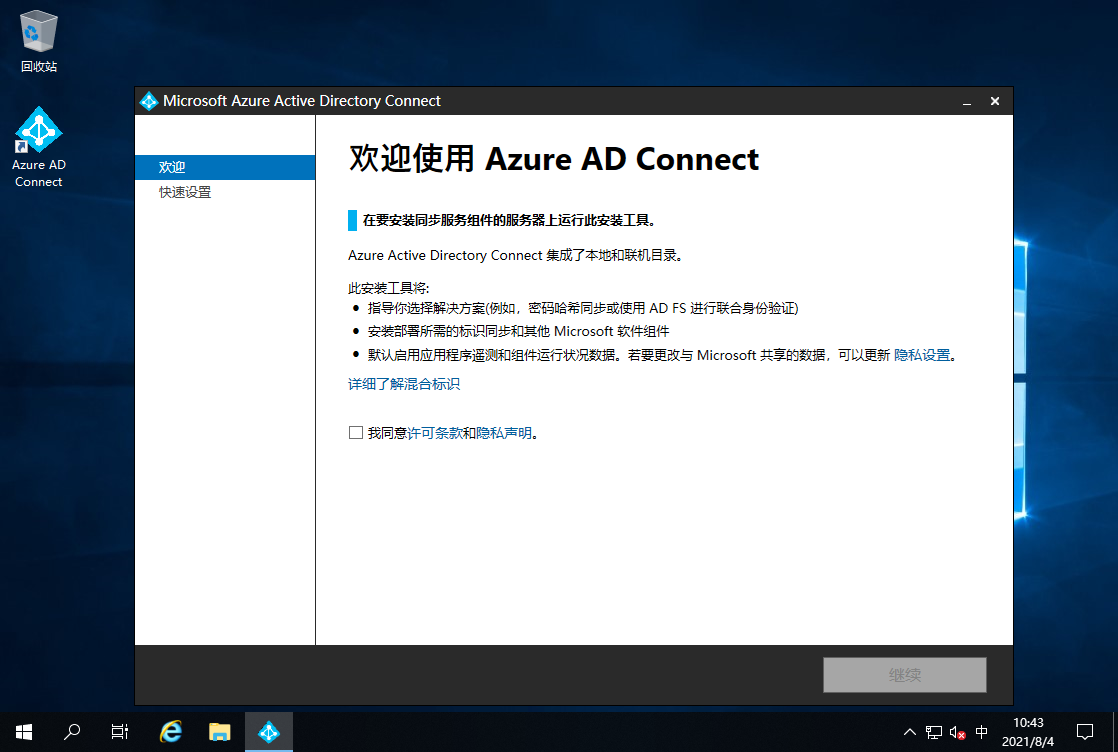Screen dimensions: 1118x752
Task: Click the network status tray icon
Action: click(934, 732)
